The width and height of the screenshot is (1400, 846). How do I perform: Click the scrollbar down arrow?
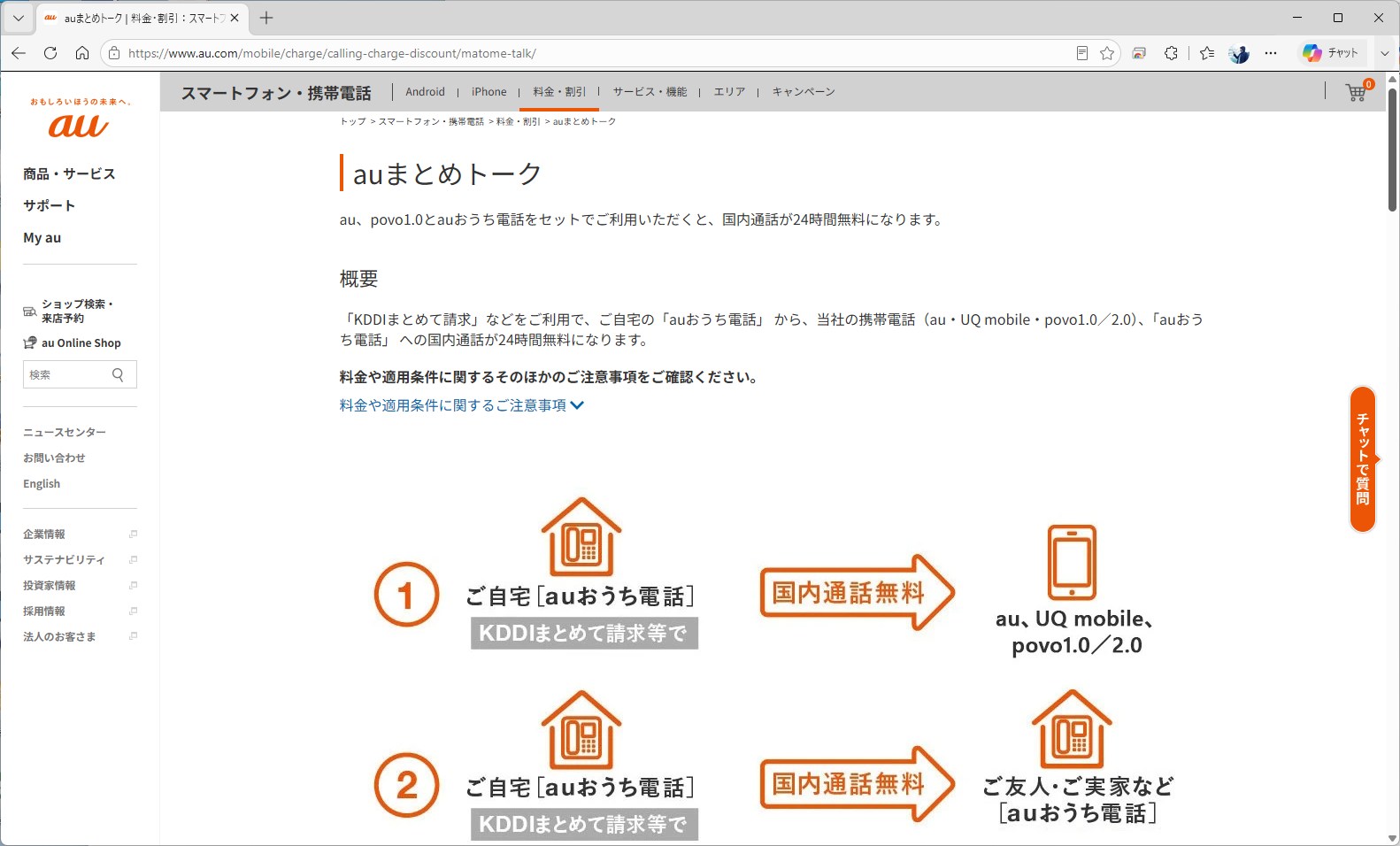click(1392, 838)
